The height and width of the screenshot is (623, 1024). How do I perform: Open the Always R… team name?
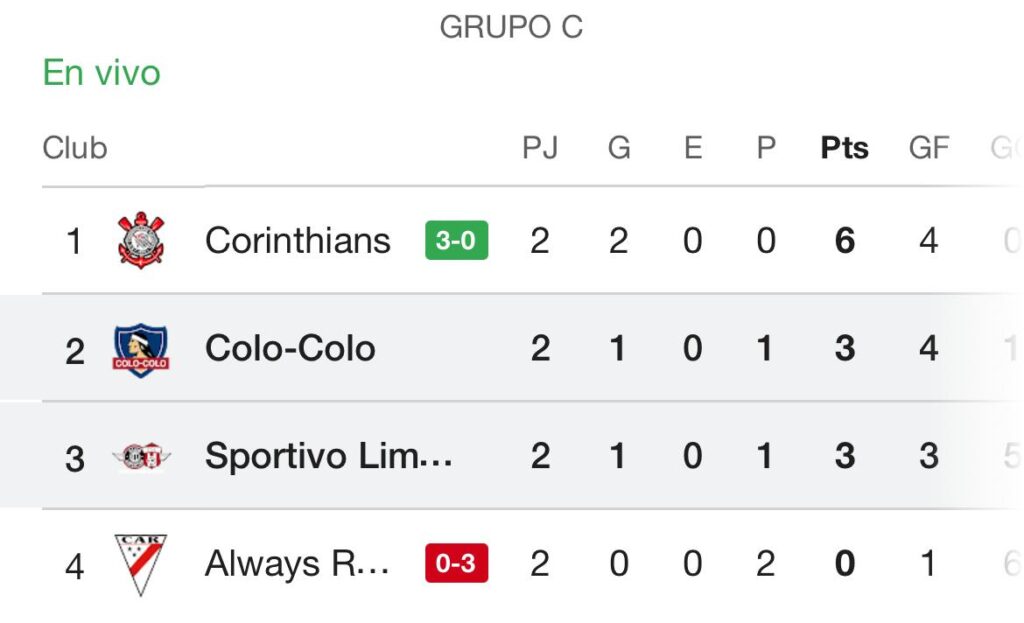(x=297, y=563)
